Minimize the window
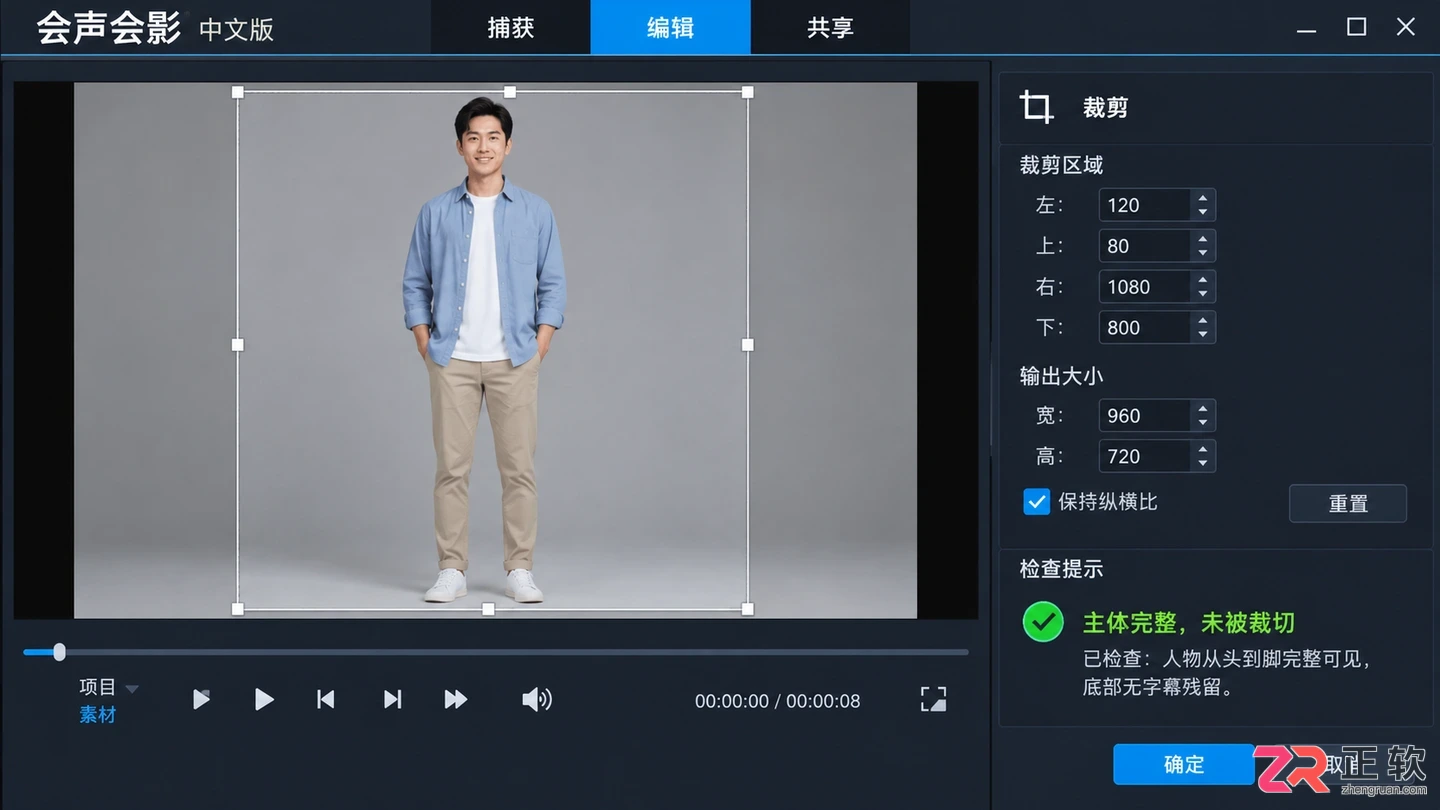The image size is (1440, 810). tap(1307, 33)
